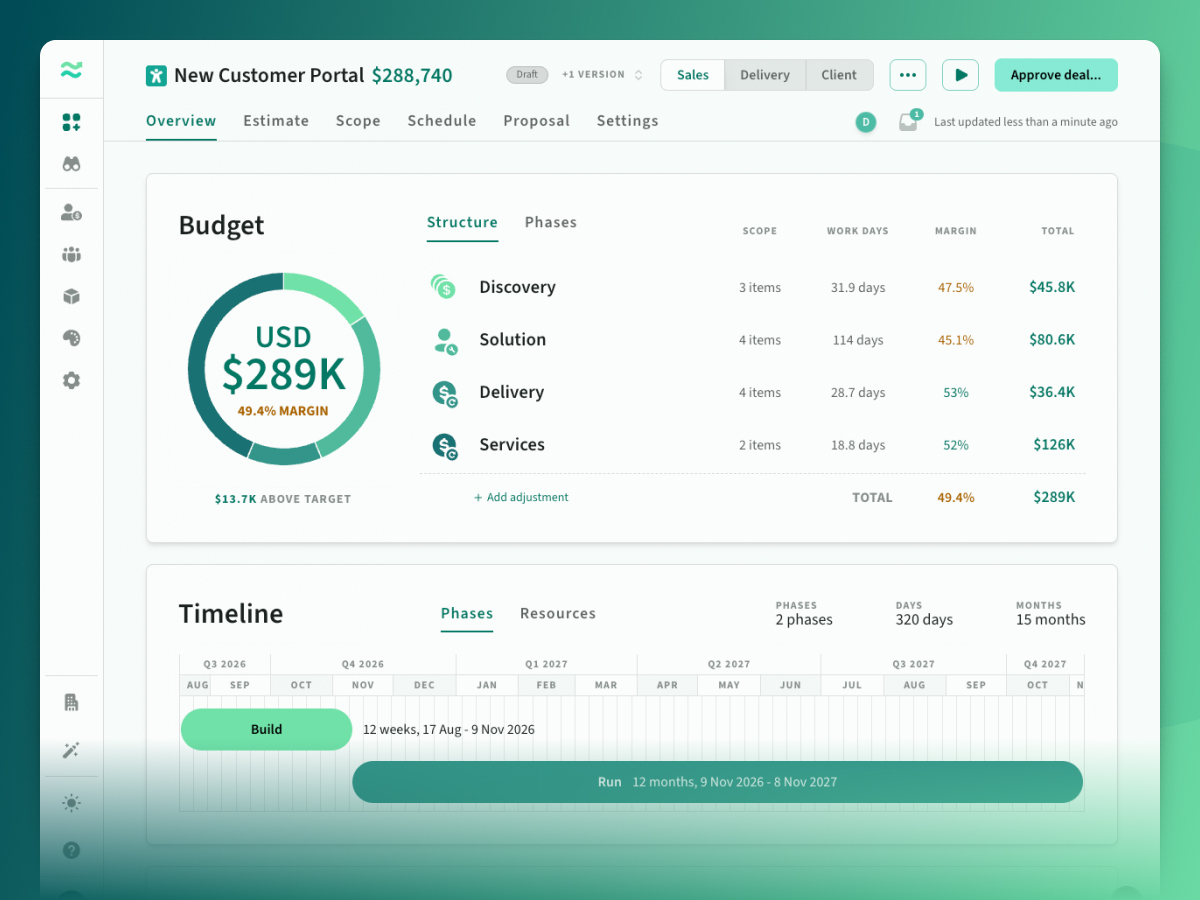Screen dimensions: 1200x900
Task: Switch the view to Client
Action: click(839, 75)
